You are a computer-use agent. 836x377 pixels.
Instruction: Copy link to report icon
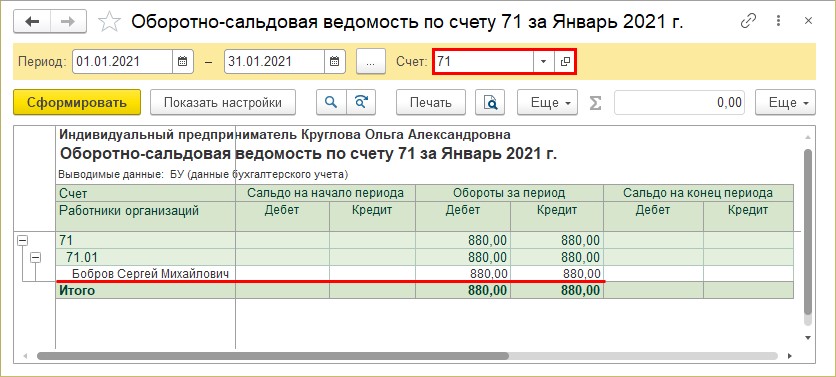coord(749,21)
